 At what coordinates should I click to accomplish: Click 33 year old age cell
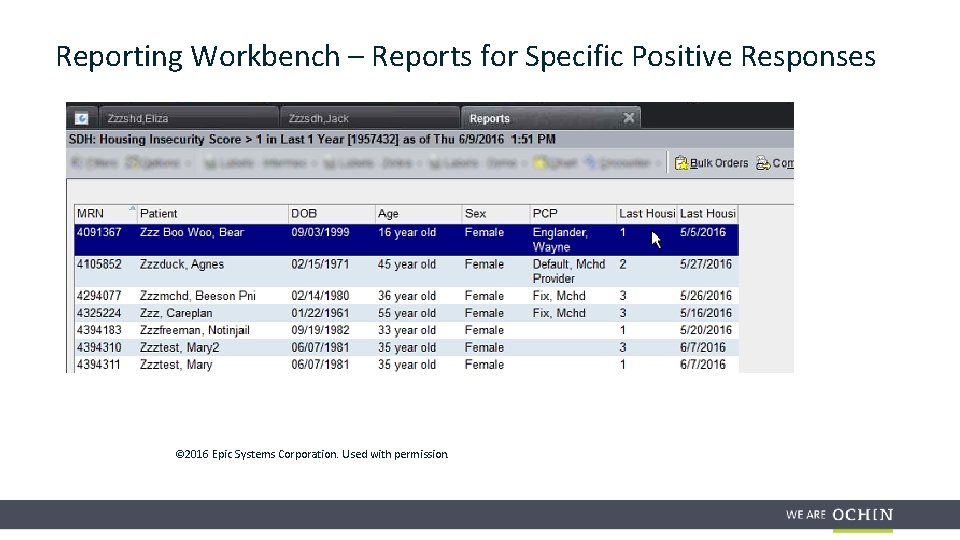tap(407, 331)
